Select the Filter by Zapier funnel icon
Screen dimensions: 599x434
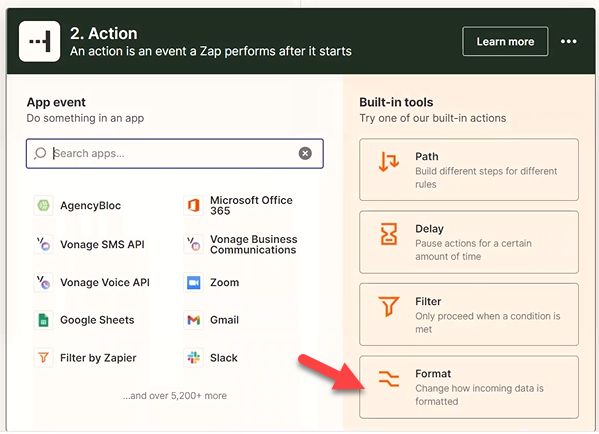tap(43, 358)
